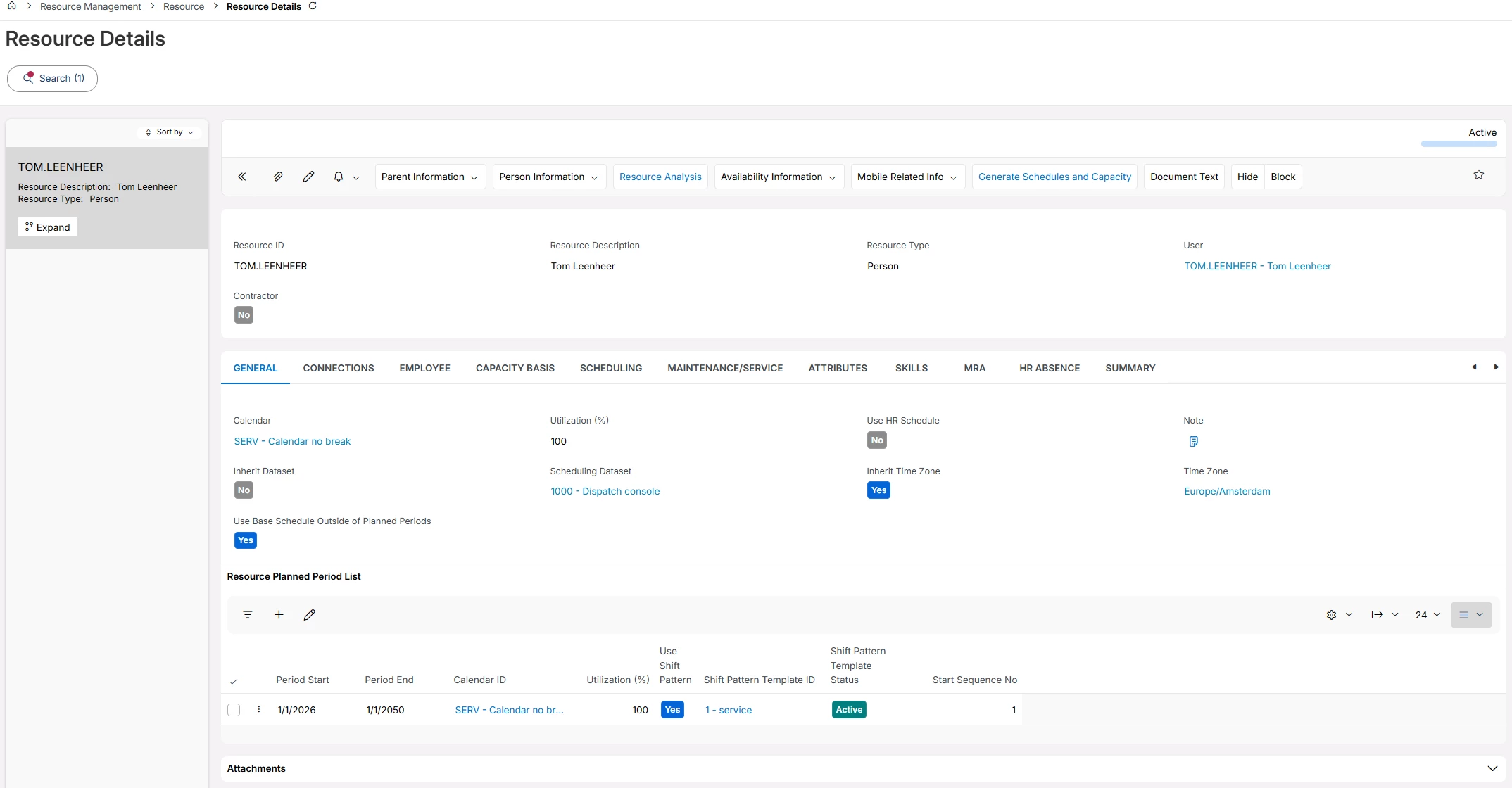1512x788 pixels.
Task: Click the home icon in breadcrumb
Action: 11,6
